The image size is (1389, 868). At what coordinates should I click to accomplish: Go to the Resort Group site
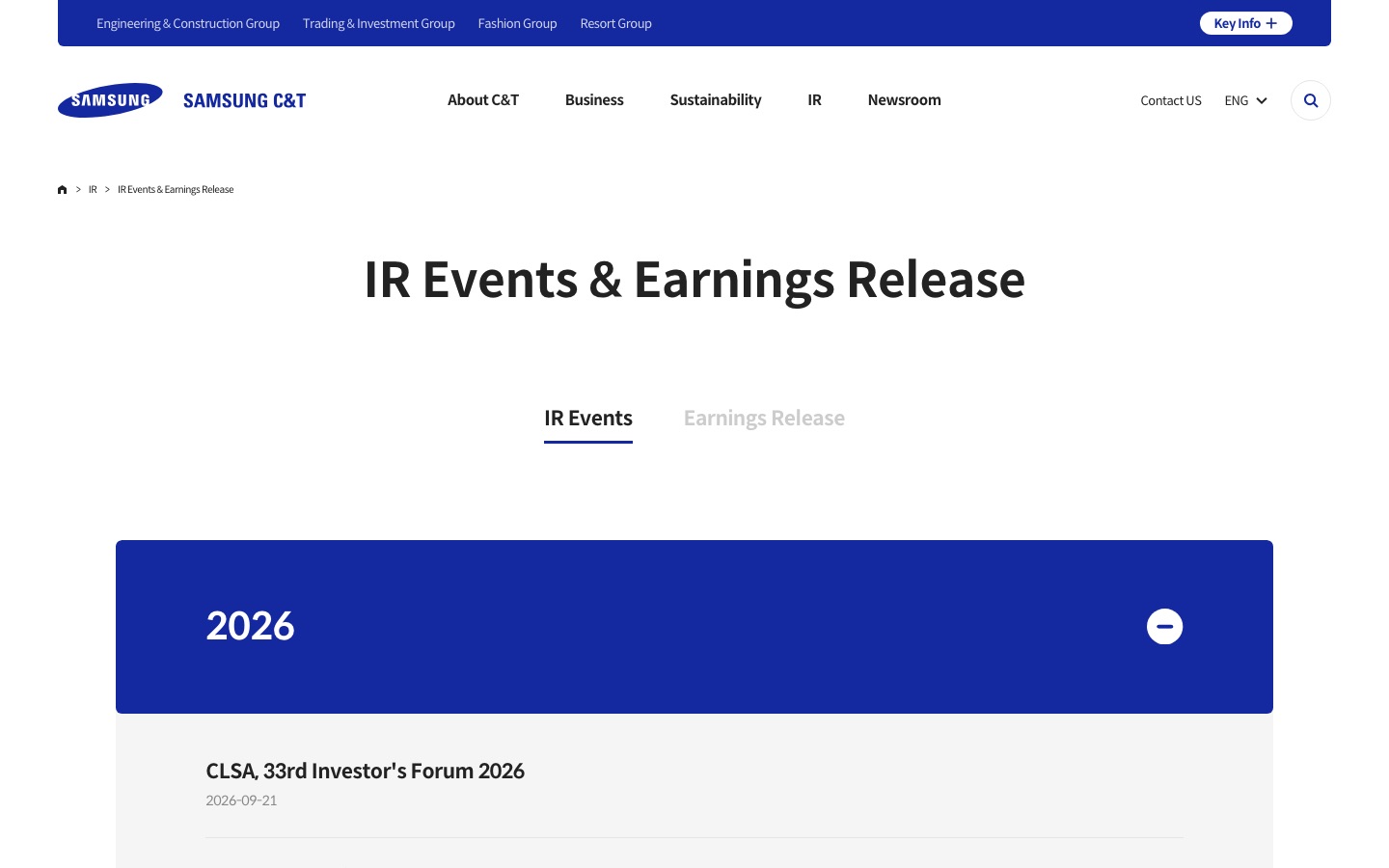[615, 23]
